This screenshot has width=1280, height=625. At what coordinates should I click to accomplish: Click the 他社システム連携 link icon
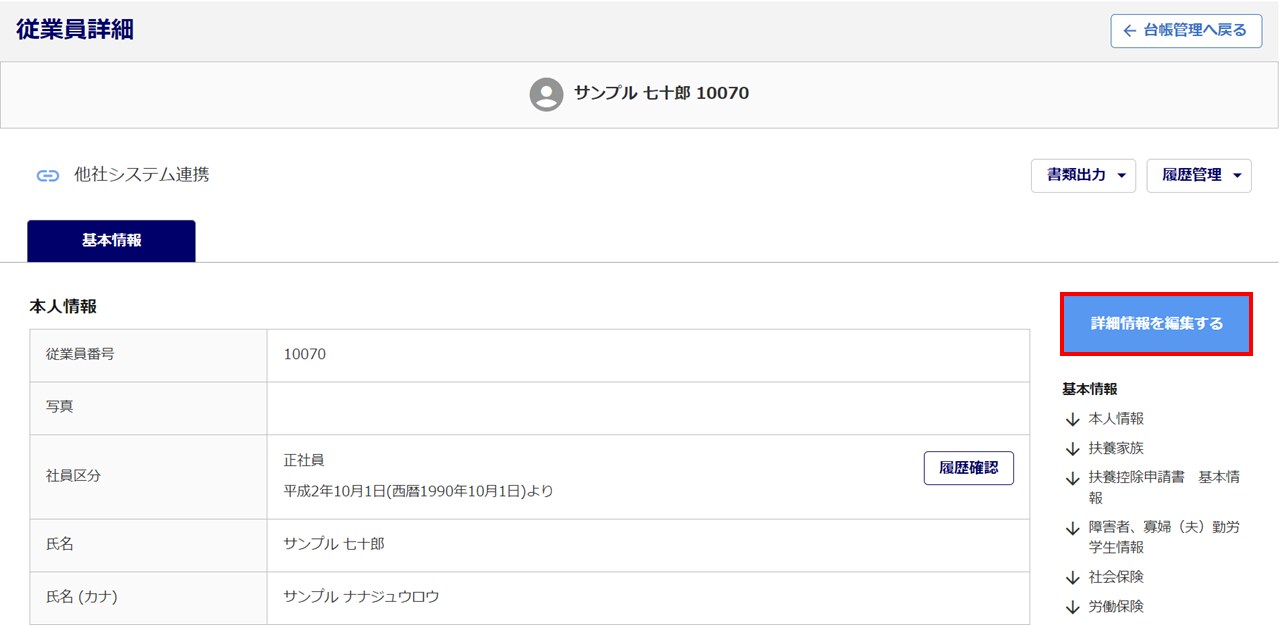coord(48,176)
